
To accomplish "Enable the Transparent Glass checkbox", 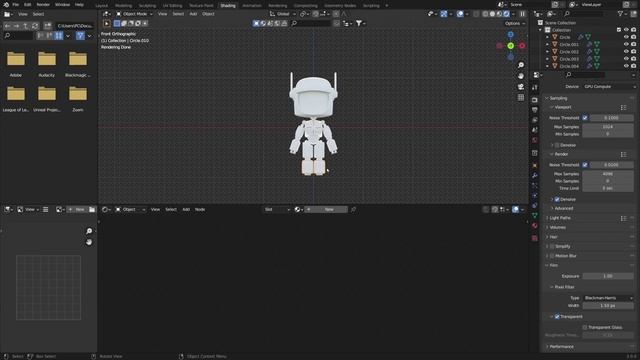I will coord(585,327).
